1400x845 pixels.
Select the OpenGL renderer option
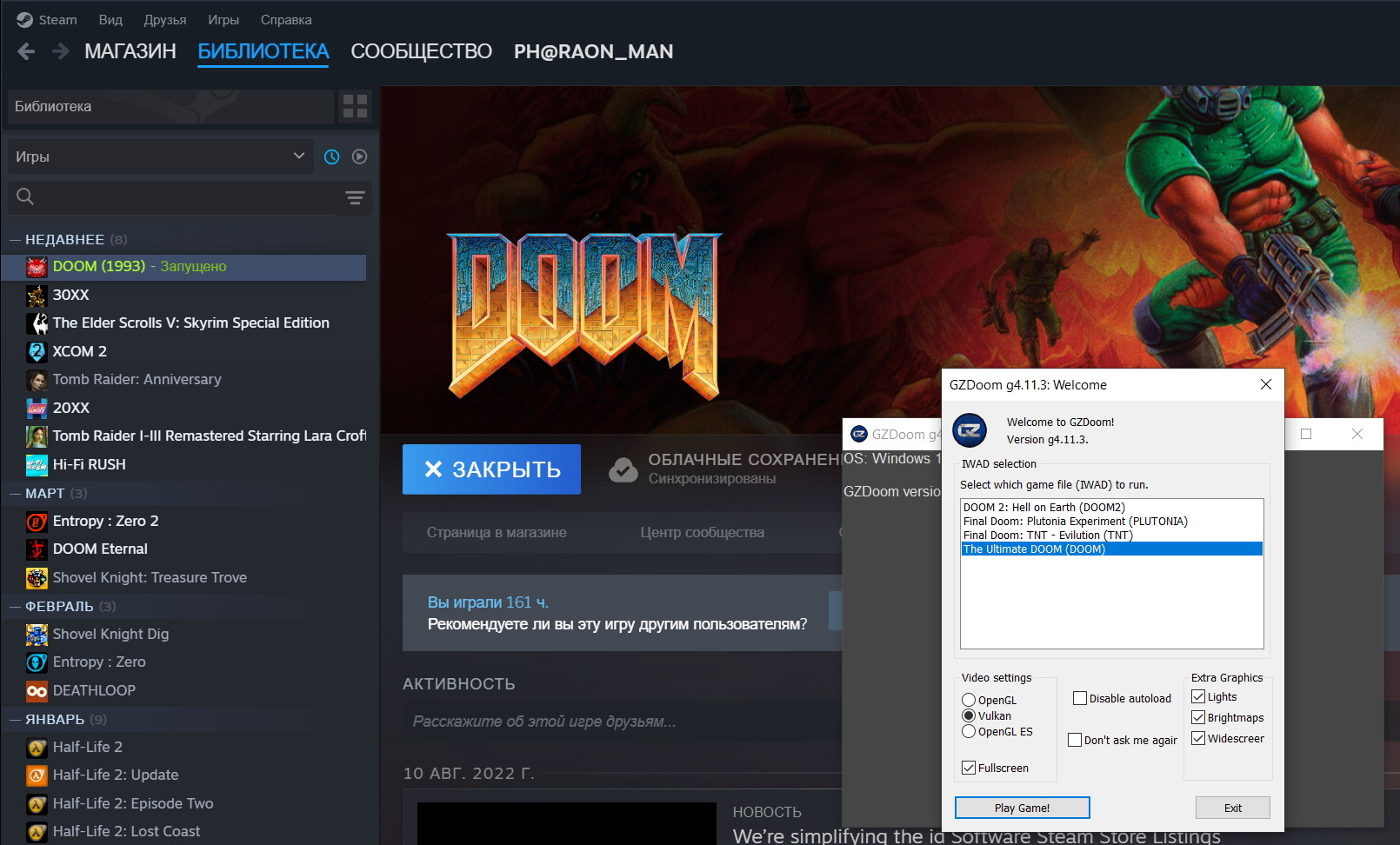point(969,700)
